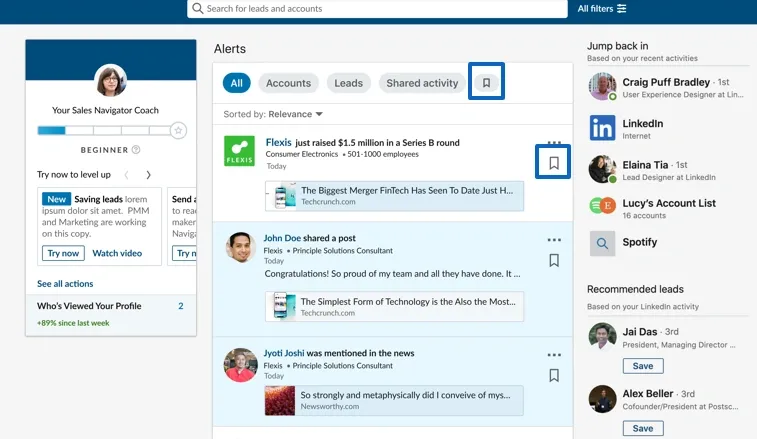
Task: Open See all actions link
Action: [x=65, y=283]
